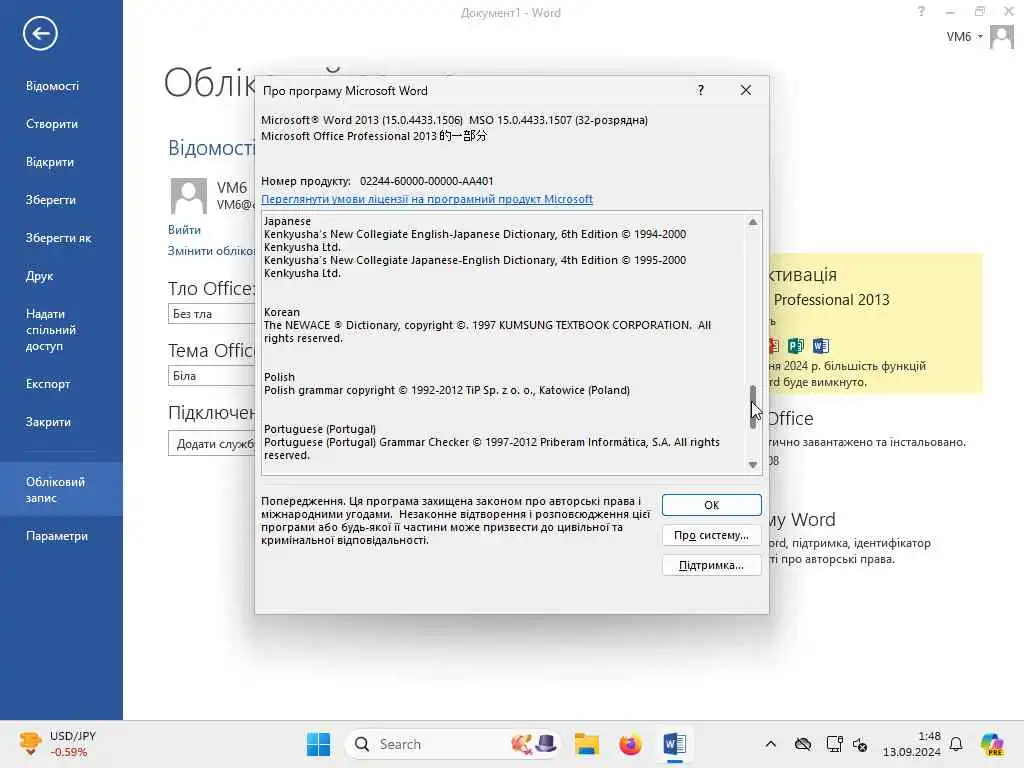
Task: Open the Тло Office dropdown
Action: (211, 314)
